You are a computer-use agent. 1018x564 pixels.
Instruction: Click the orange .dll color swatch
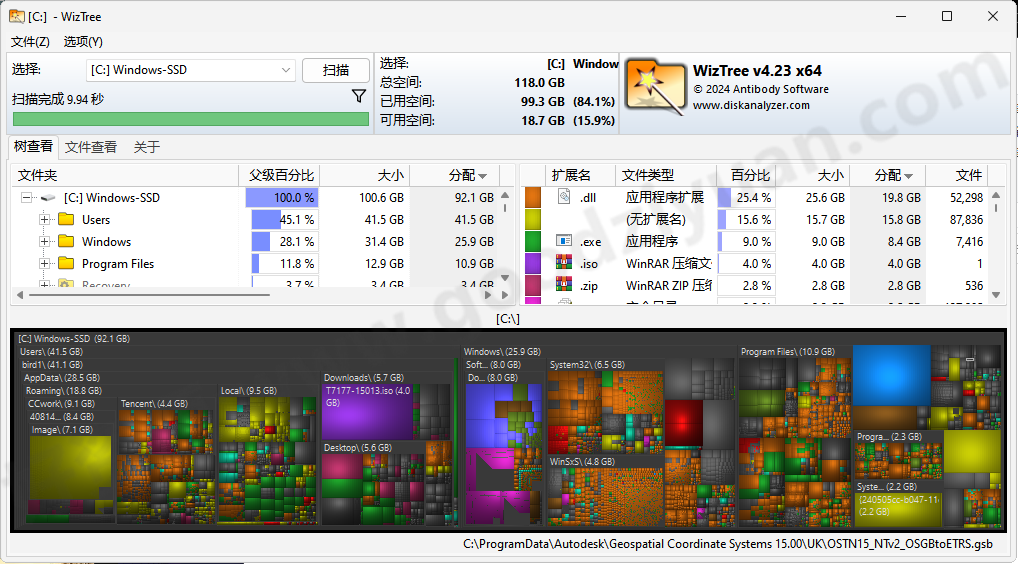pyautogui.click(x=533, y=197)
